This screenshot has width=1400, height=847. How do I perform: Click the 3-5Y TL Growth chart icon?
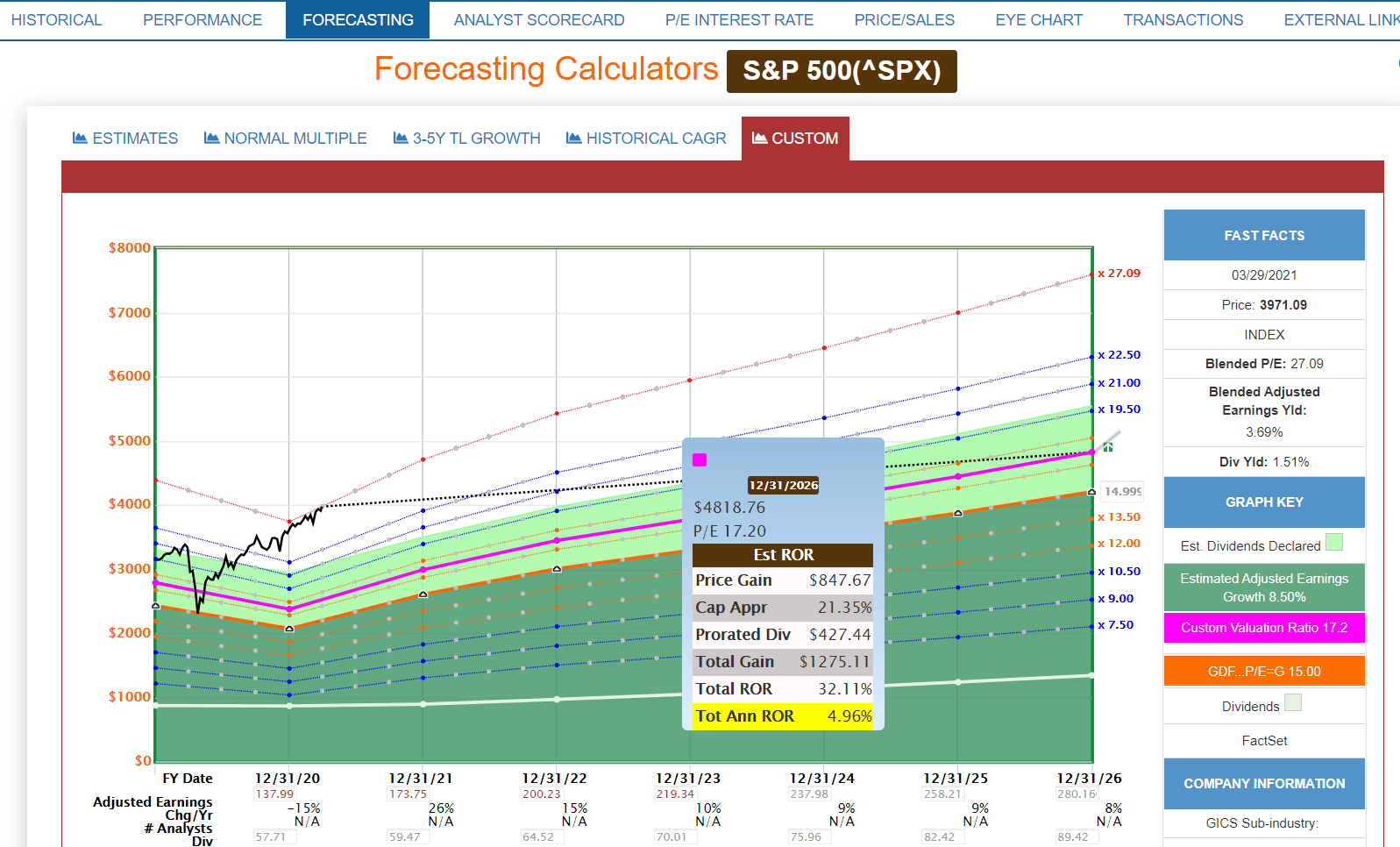(401, 138)
